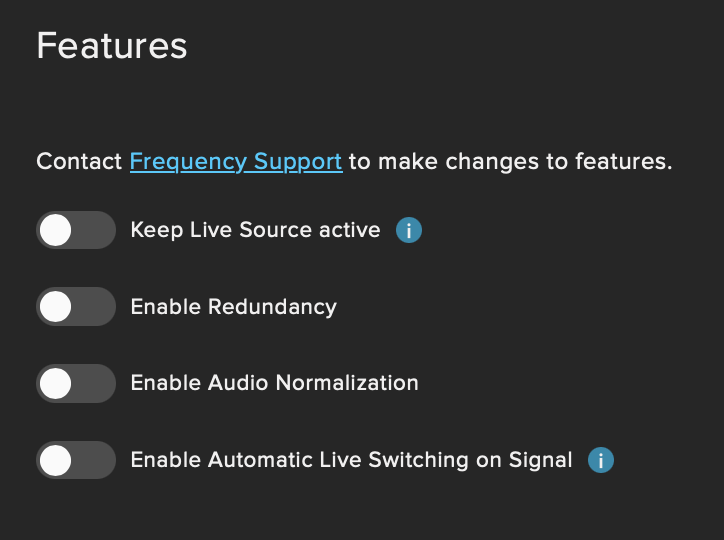Click the "Keep Live Source active" label text
Viewport: 724px width, 540px height.
(255, 230)
